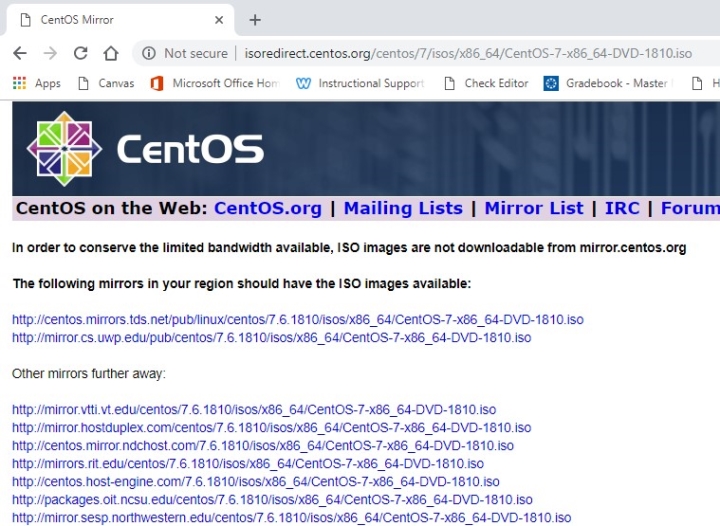Click the Home button icon
The width and height of the screenshot is (720, 526).
click(x=111, y=53)
